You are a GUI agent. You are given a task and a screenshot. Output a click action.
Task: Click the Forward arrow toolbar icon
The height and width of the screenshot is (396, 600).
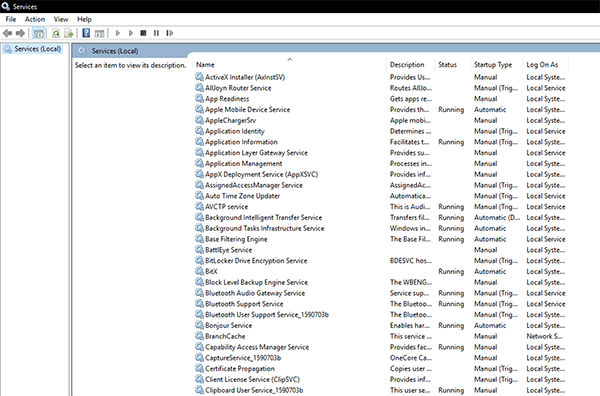click(x=20, y=33)
